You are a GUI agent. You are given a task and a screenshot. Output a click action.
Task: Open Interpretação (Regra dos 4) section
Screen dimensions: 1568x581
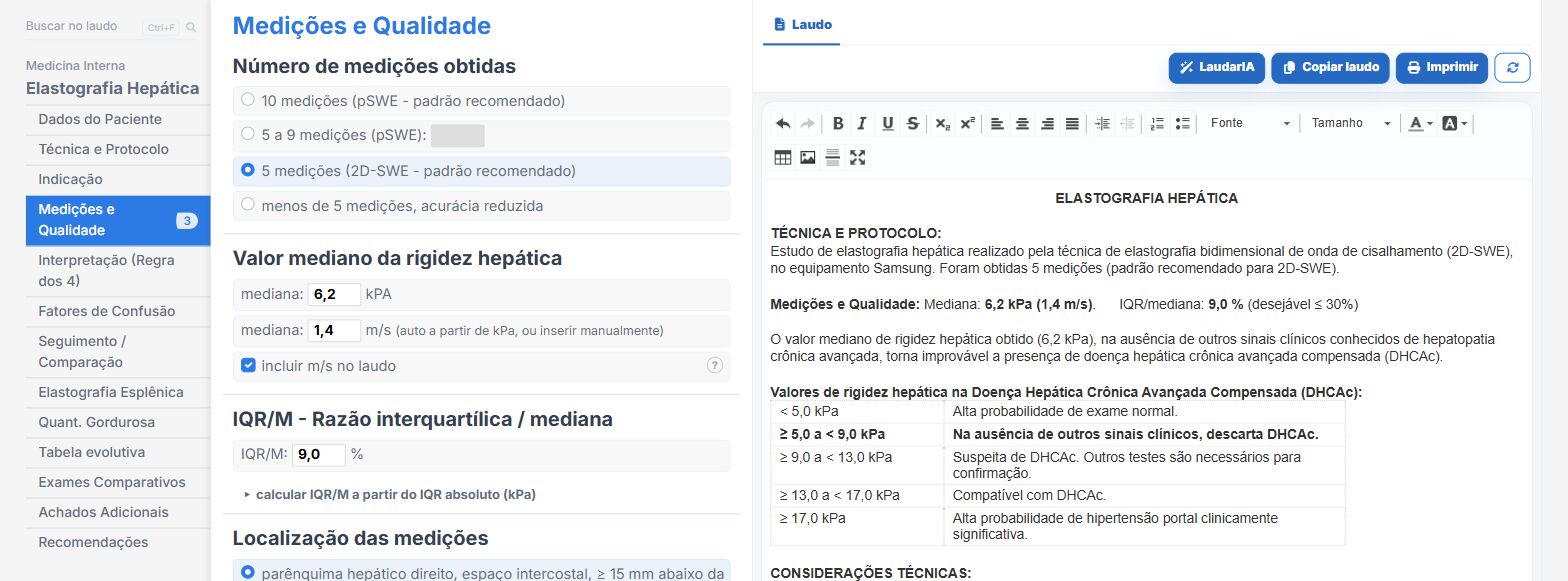coord(118,271)
